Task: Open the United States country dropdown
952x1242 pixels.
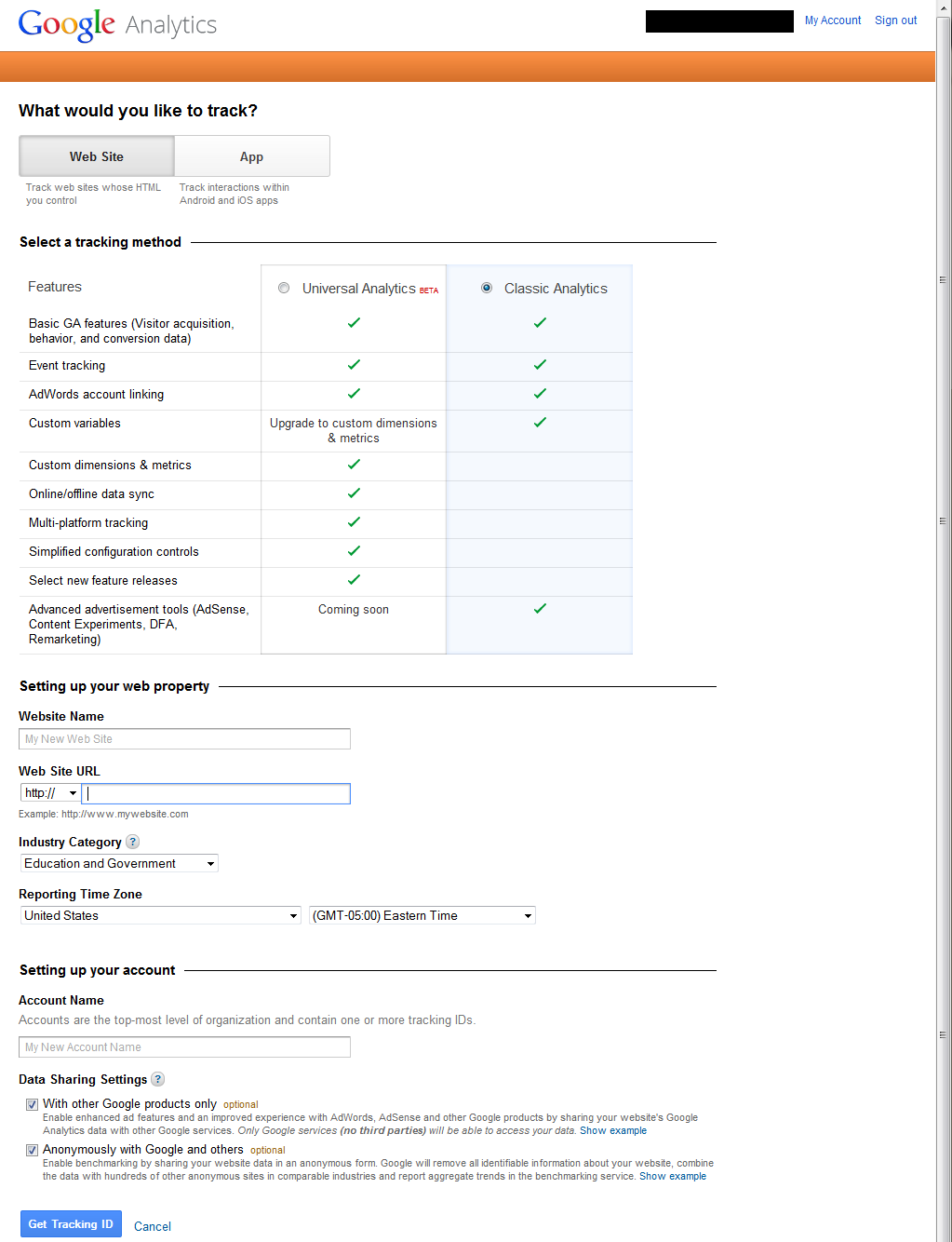Action: (160, 915)
